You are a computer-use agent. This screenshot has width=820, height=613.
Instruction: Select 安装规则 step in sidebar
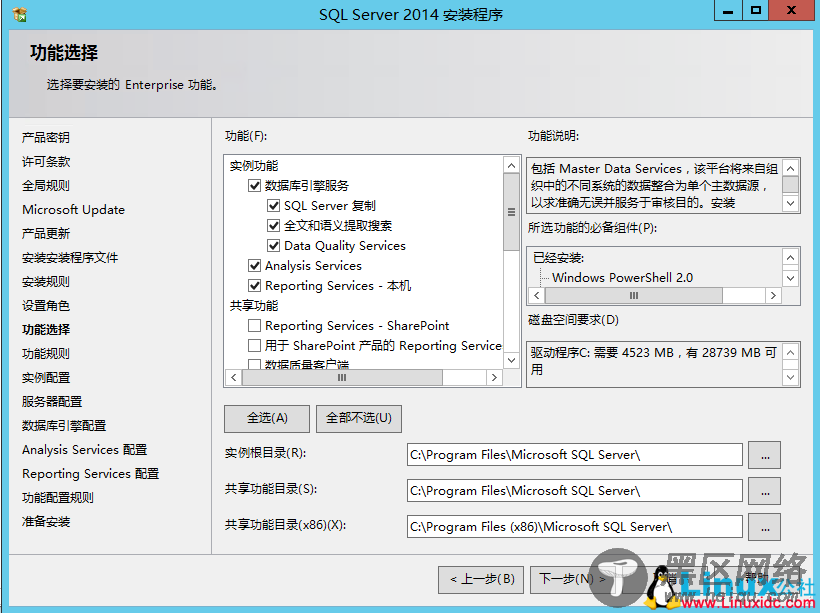click(45, 282)
